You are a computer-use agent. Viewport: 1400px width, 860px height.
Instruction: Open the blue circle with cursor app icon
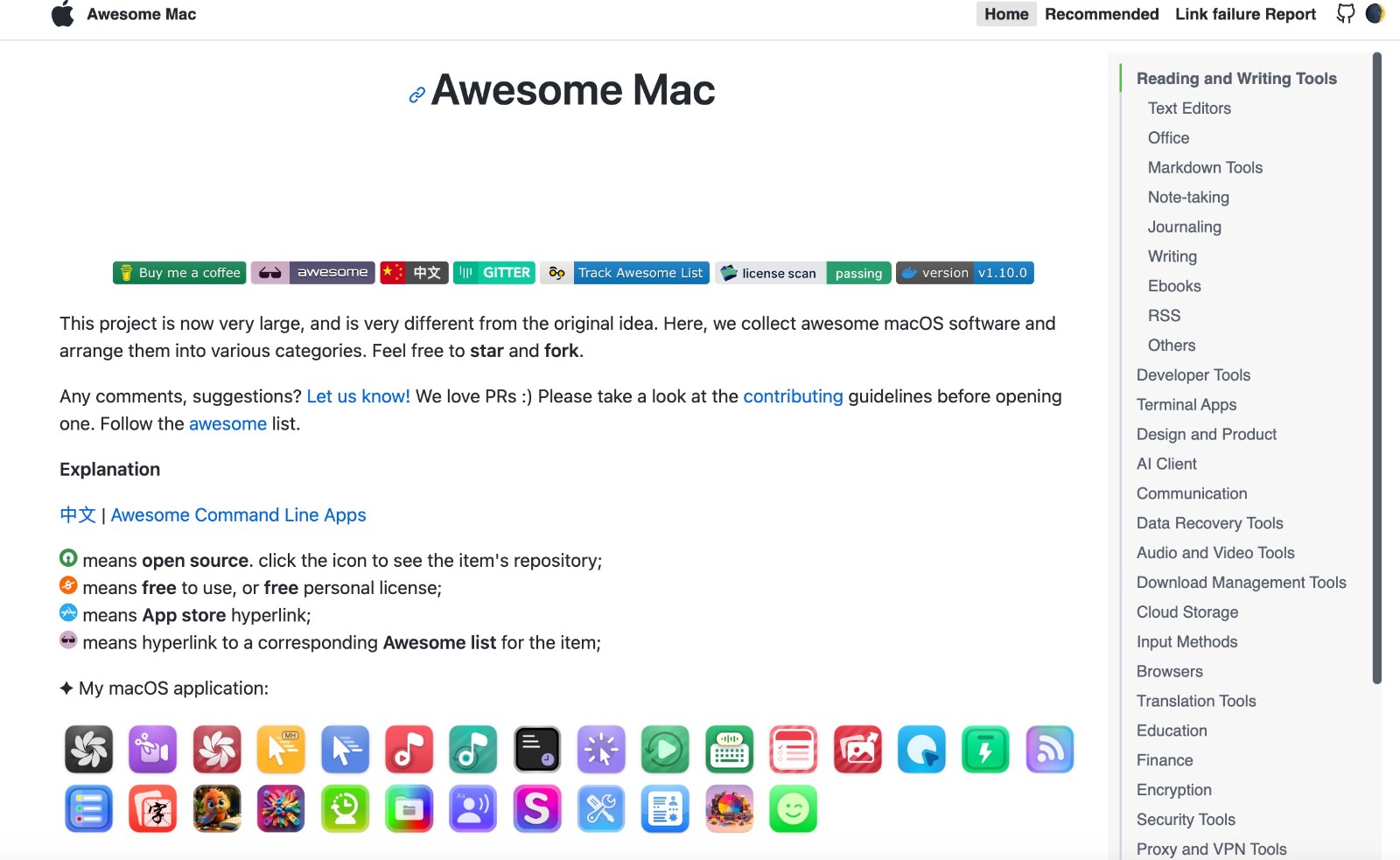[x=921, y=749]
